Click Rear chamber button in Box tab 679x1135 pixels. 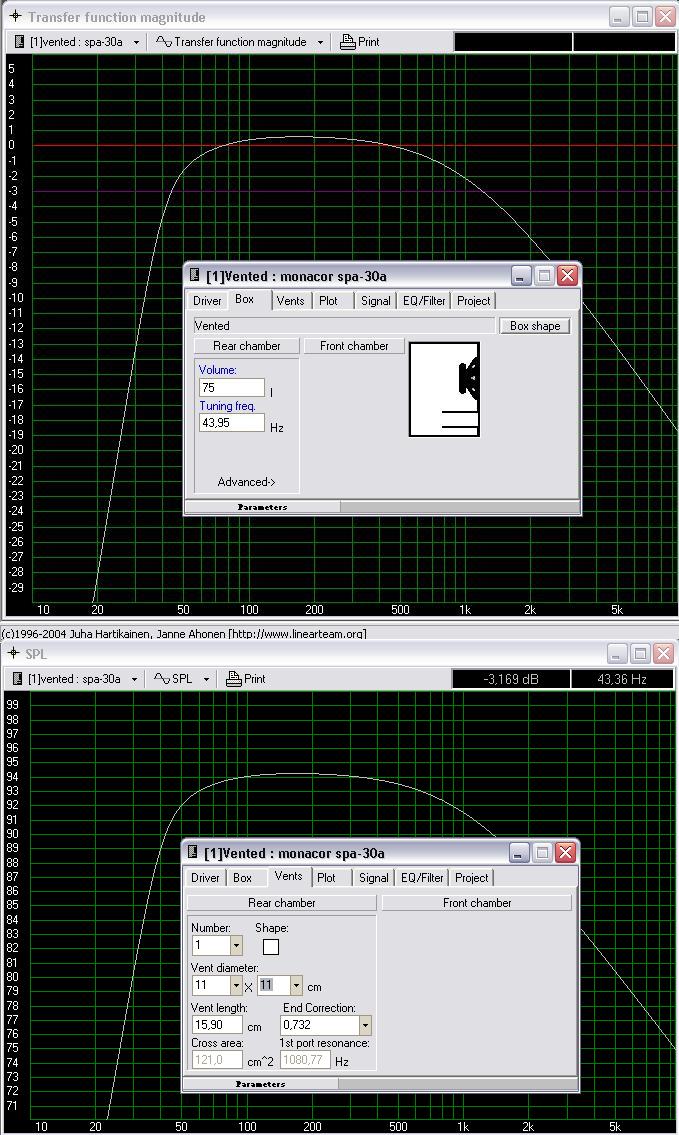coord(246,346)
